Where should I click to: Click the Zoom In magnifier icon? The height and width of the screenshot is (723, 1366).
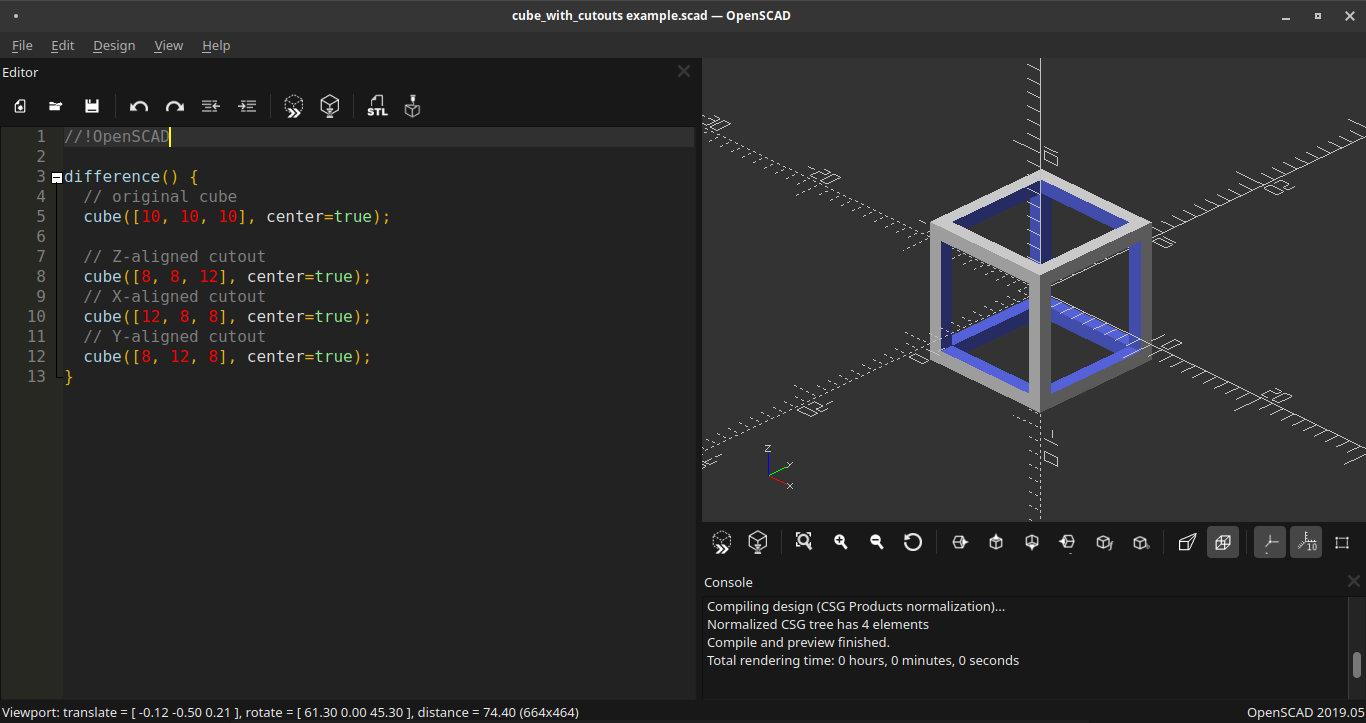point(841,542)
